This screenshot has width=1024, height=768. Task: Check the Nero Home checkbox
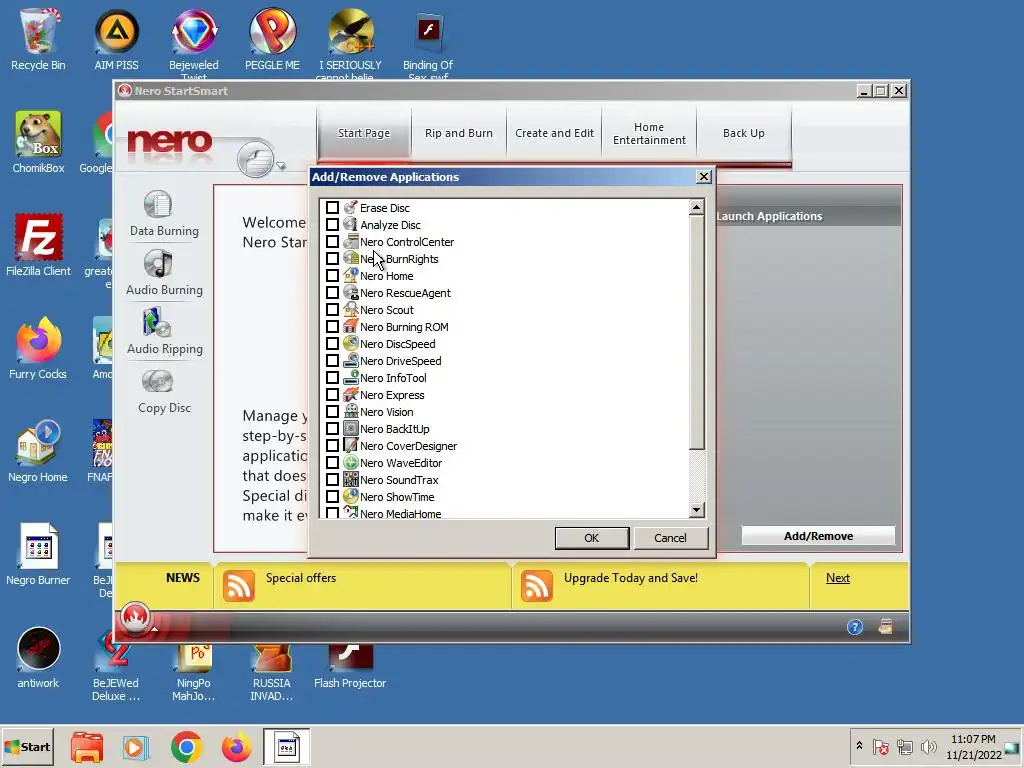[x=332, y=276]
